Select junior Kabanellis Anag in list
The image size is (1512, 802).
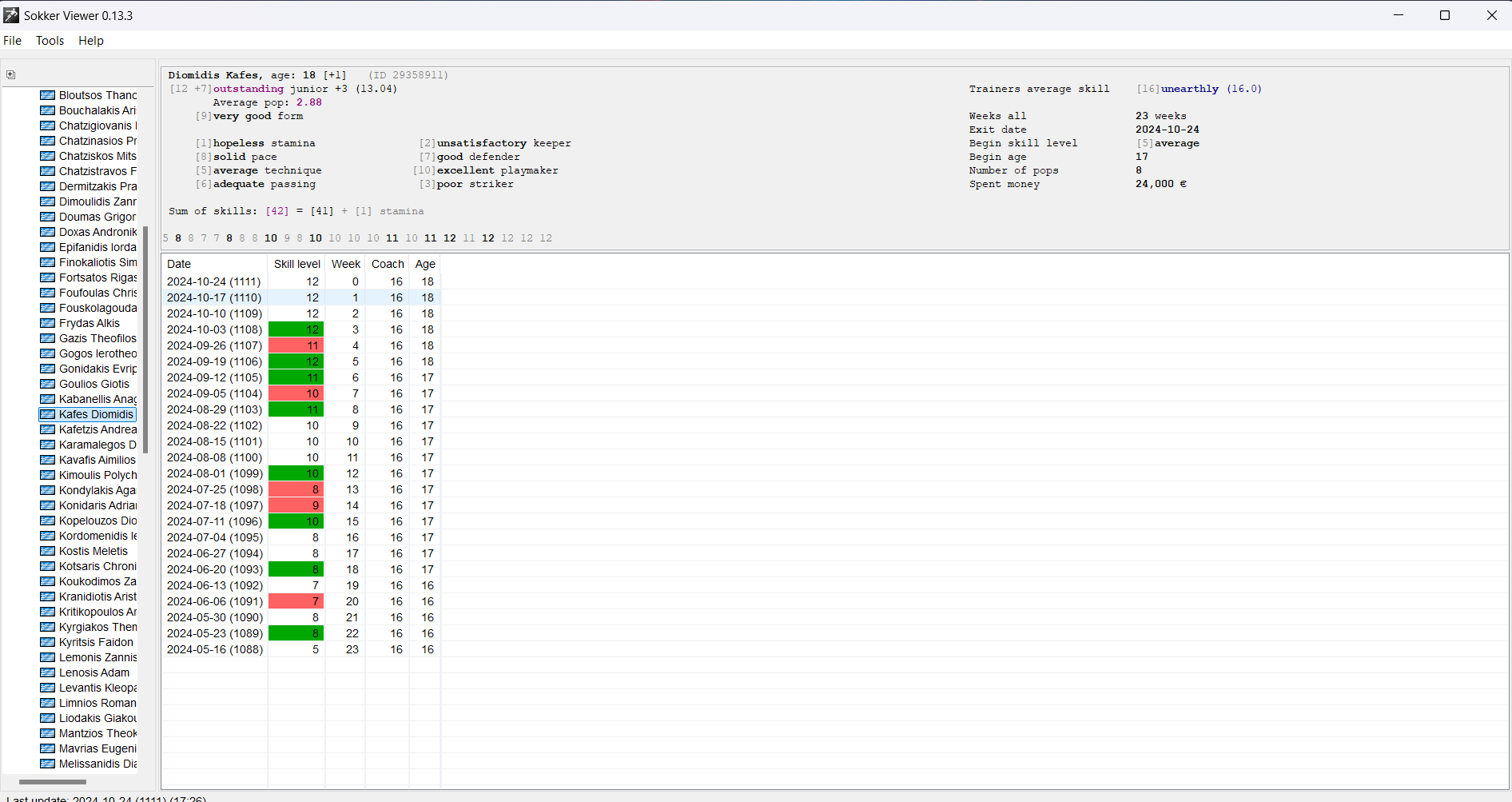pyautogui.click(x=97, y=399)
